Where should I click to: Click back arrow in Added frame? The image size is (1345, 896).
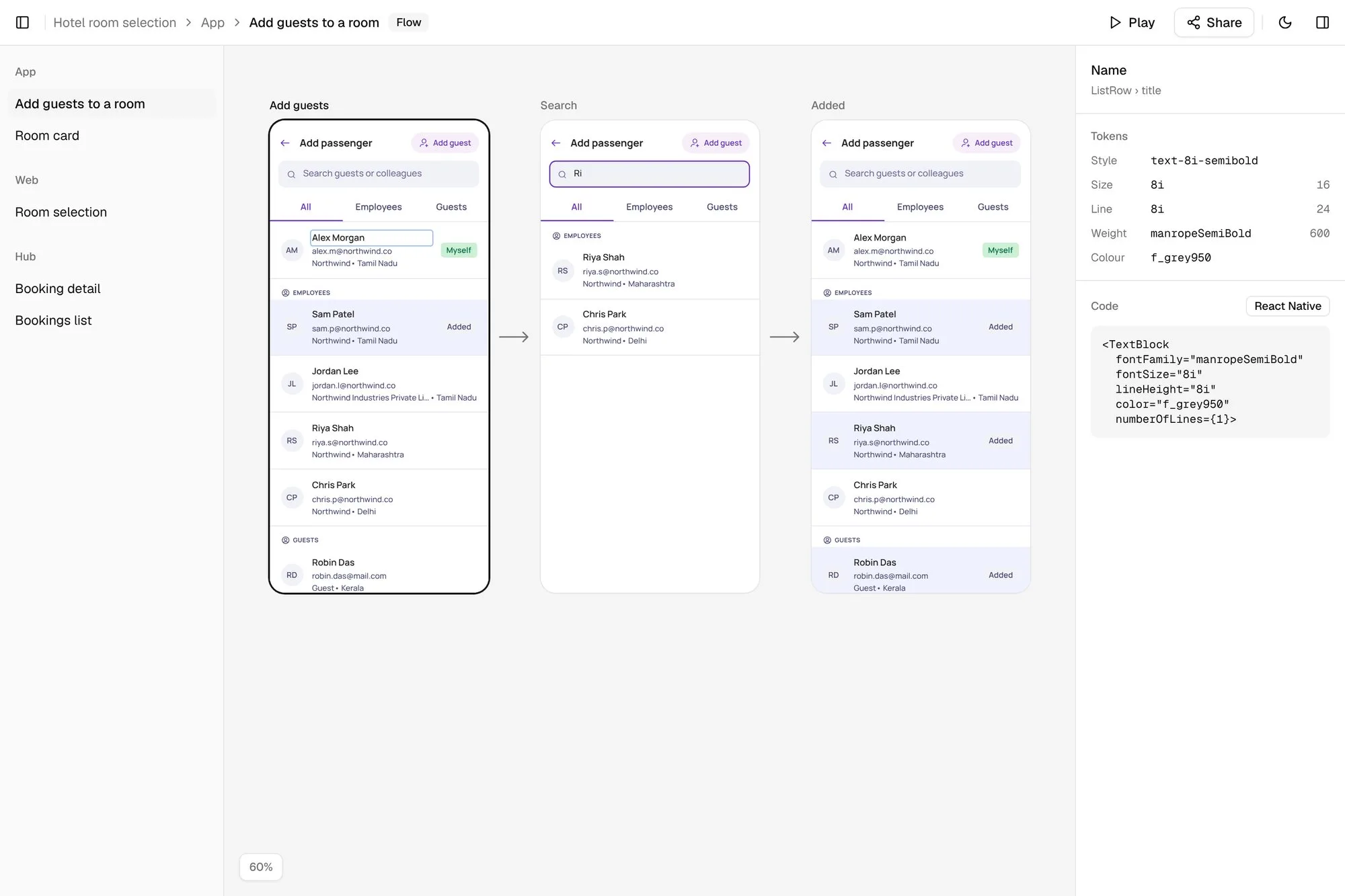[x=827, y=142]
